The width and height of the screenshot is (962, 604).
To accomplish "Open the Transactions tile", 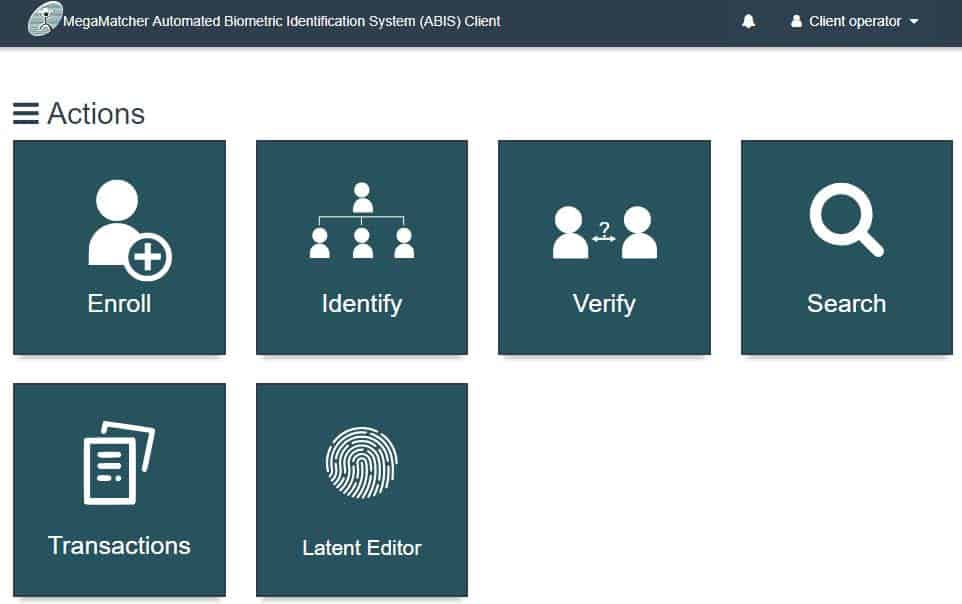I will click(120, 490).
